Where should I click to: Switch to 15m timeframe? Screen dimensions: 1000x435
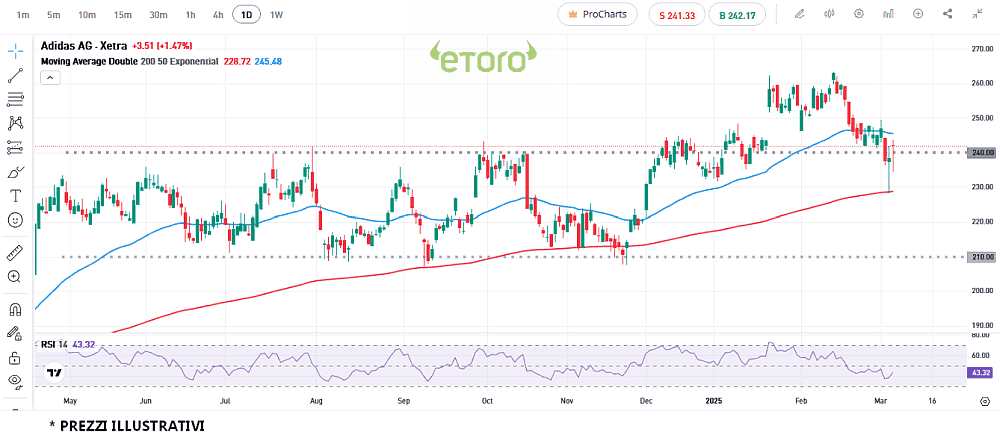(x=122, y=14)
